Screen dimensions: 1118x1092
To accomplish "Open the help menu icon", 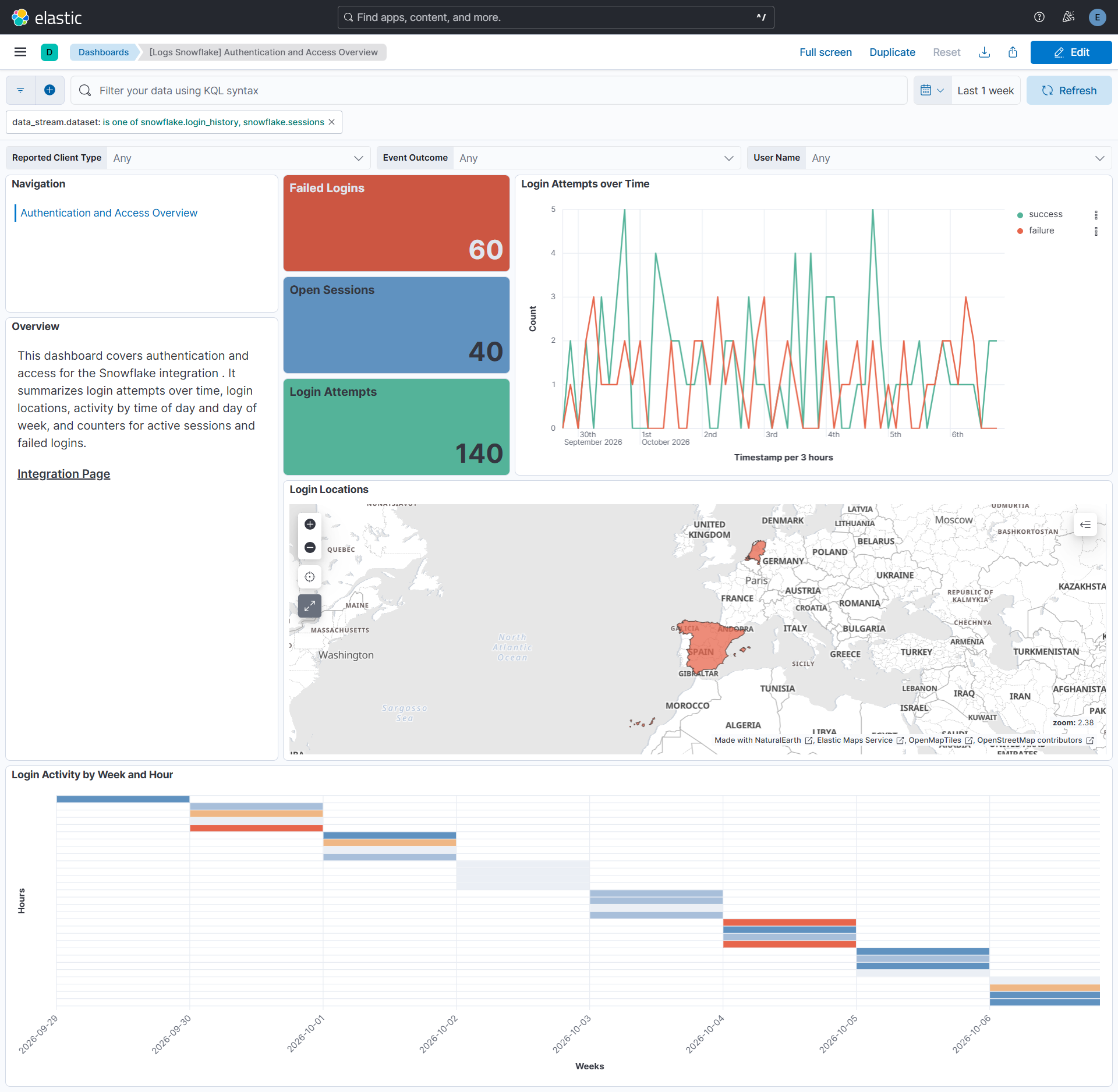I will (x=1039, y=17).
